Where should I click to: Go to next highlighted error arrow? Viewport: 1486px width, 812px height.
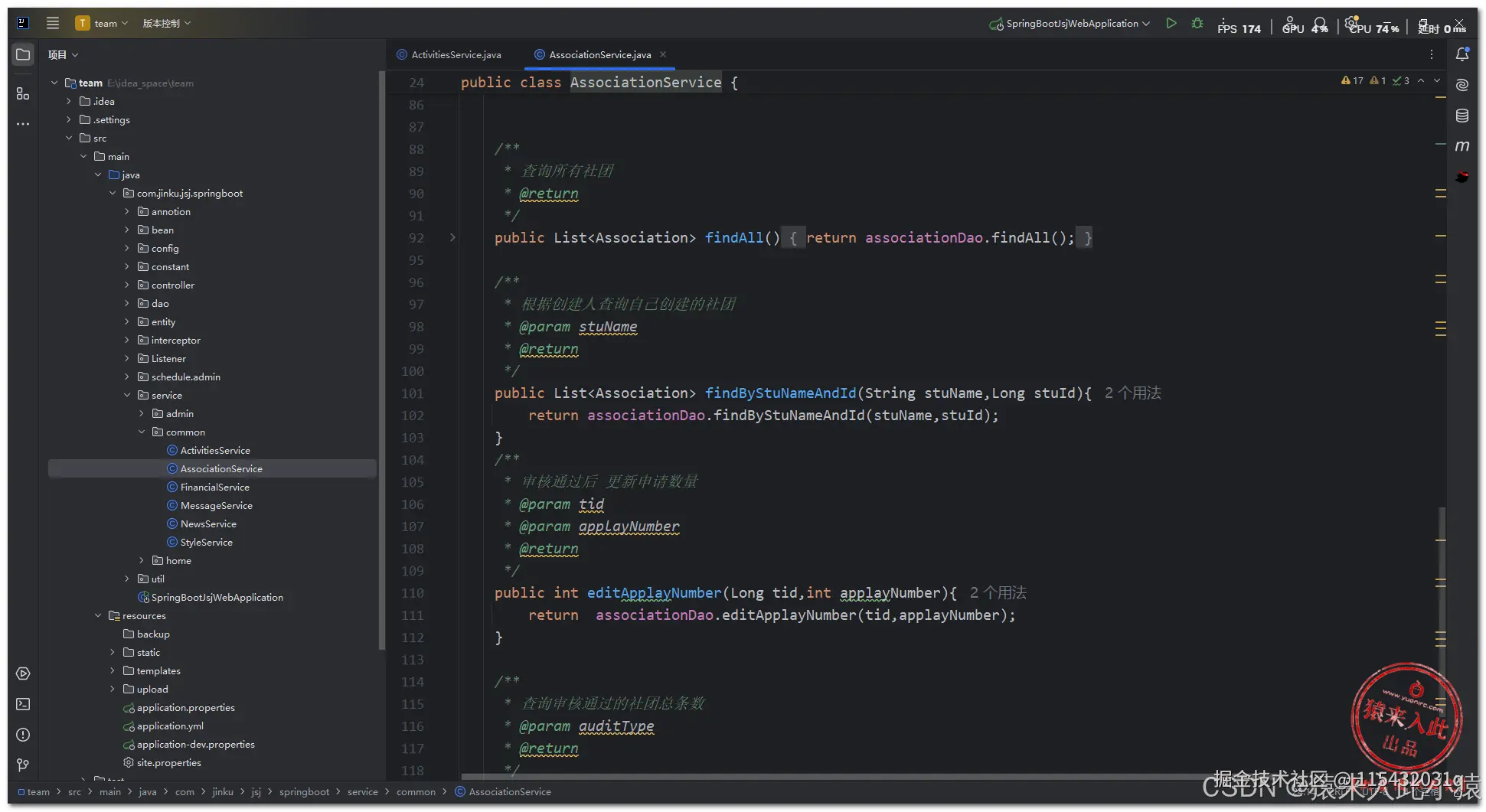tap(1437, 80)
